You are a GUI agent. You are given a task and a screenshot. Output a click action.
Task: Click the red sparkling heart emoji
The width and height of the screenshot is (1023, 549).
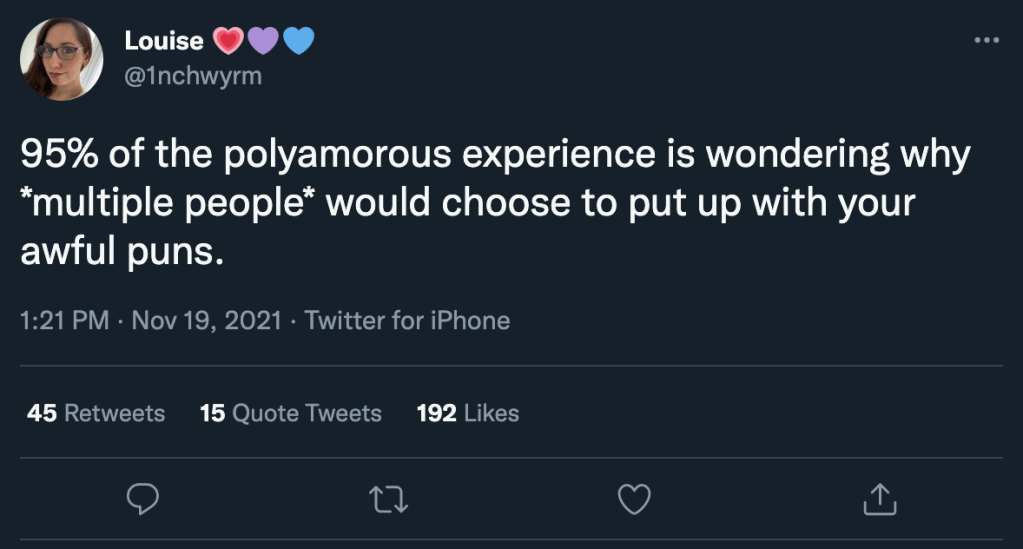227,41
